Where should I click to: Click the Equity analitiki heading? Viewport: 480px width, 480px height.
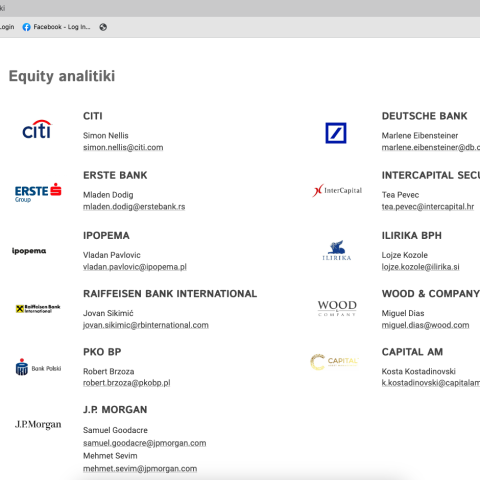(62, 76)
